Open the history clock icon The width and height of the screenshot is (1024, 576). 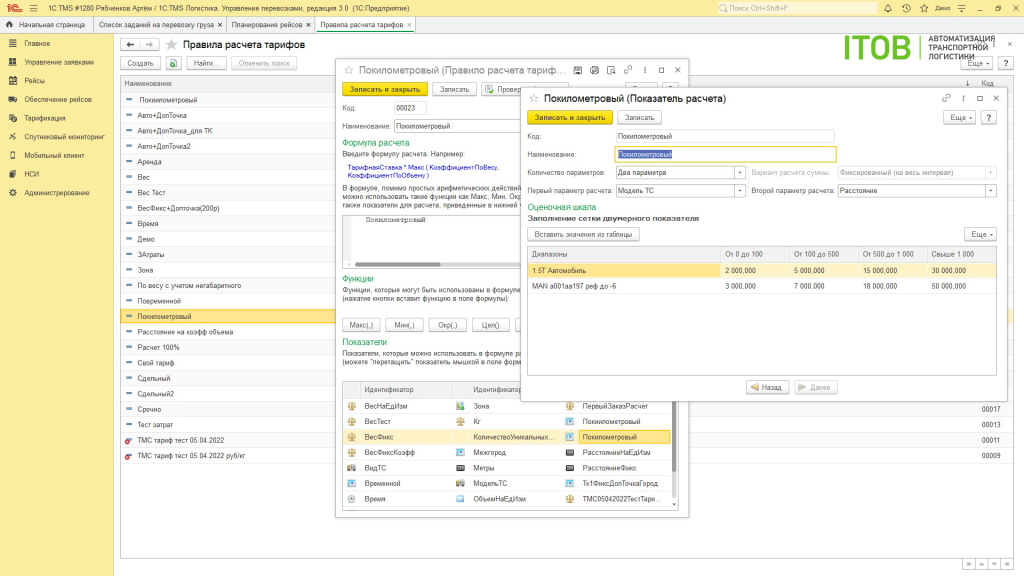click(906, 8)
